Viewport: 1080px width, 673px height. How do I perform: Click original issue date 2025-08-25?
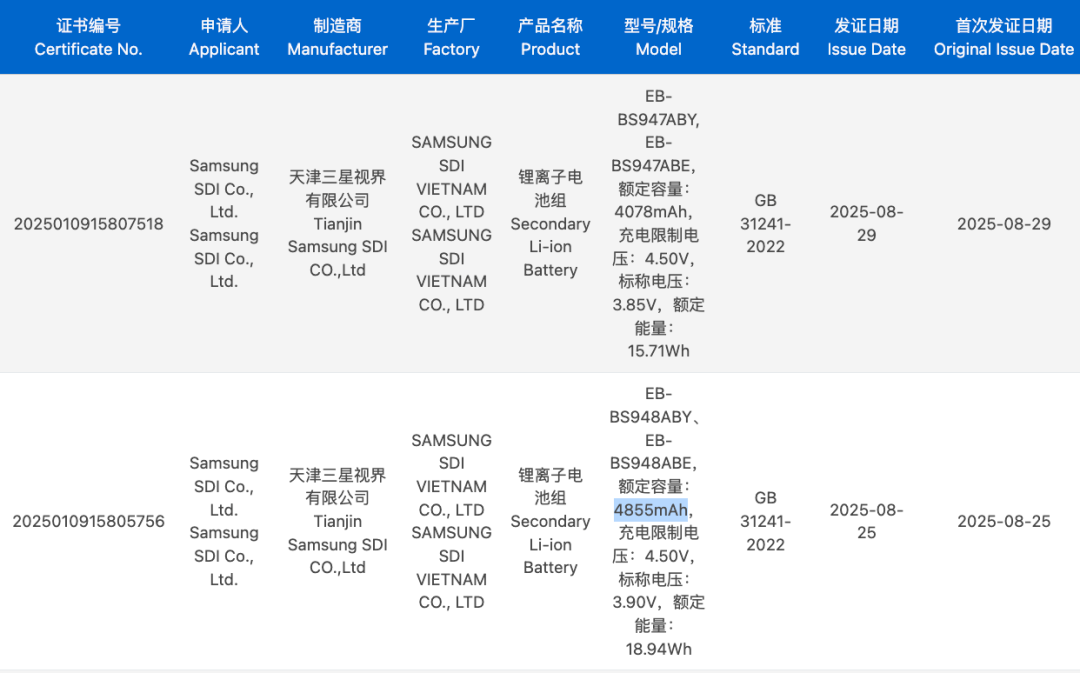point(1004,521)
